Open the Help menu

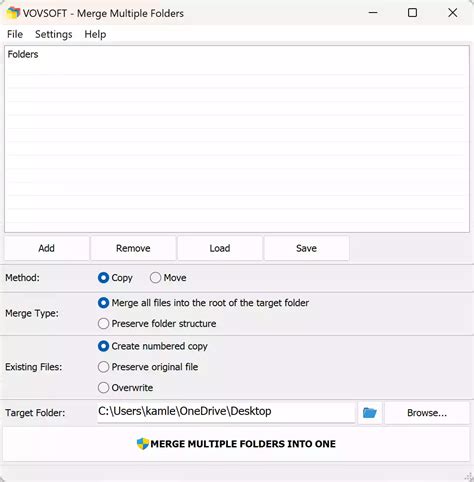[95, 34]
